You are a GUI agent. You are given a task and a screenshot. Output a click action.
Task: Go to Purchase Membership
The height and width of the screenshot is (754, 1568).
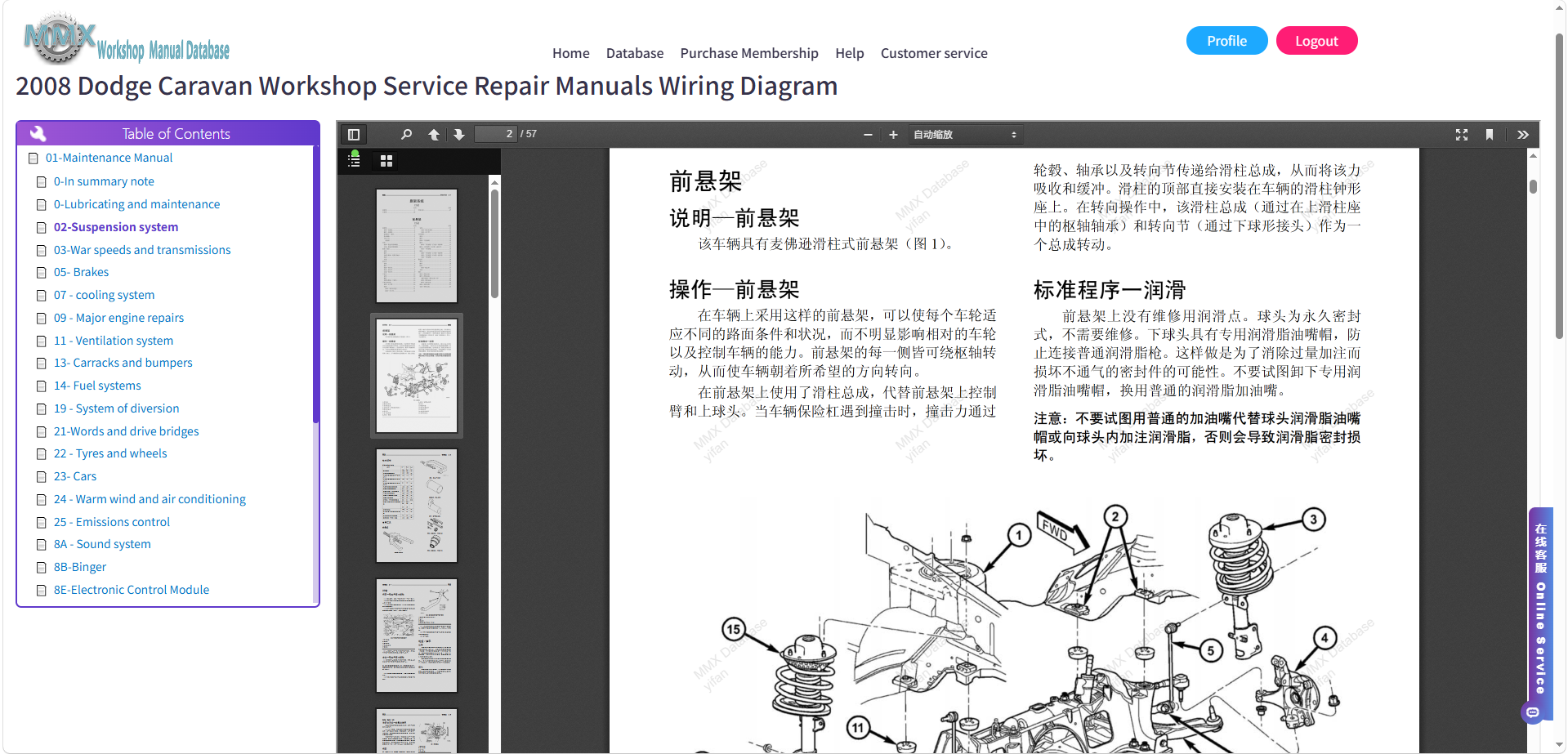(749, 53)
